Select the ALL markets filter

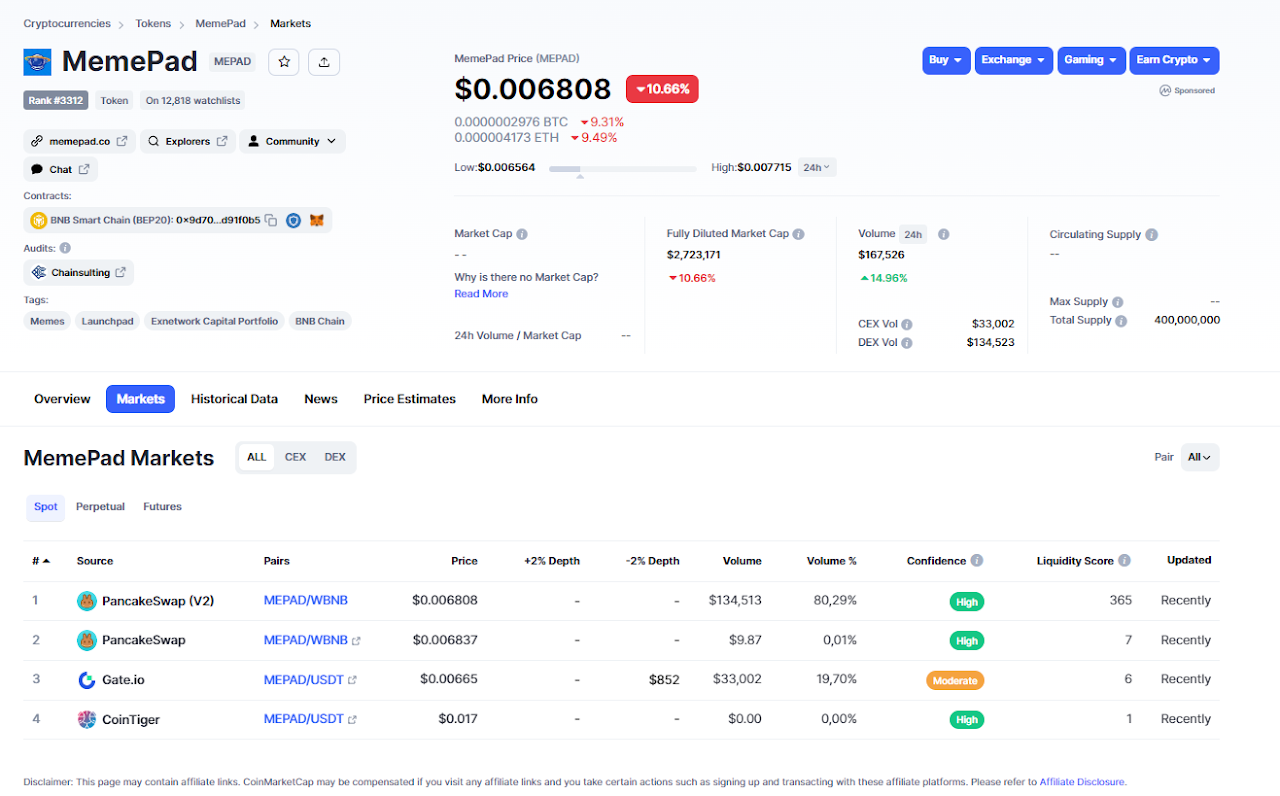point(257,457)
